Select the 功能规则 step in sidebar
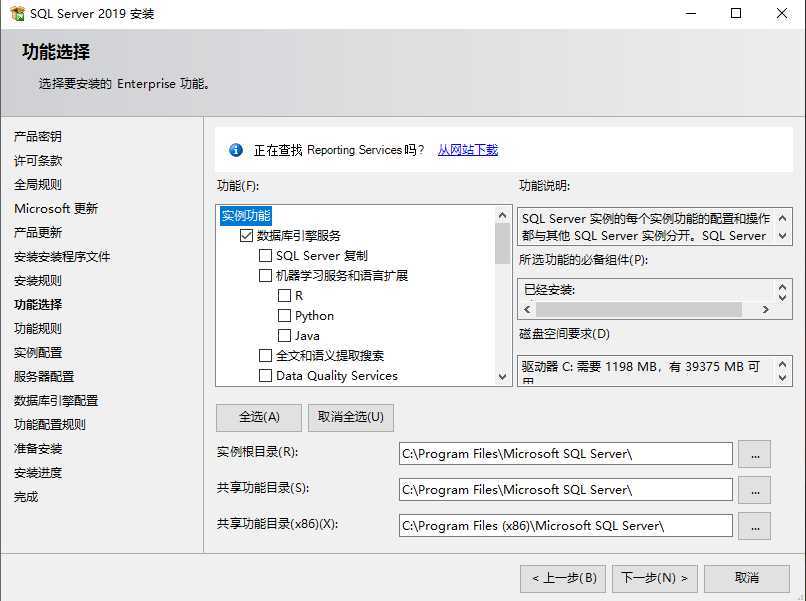Viewport: 806px width, 601px height. click(x=38, y=329)
